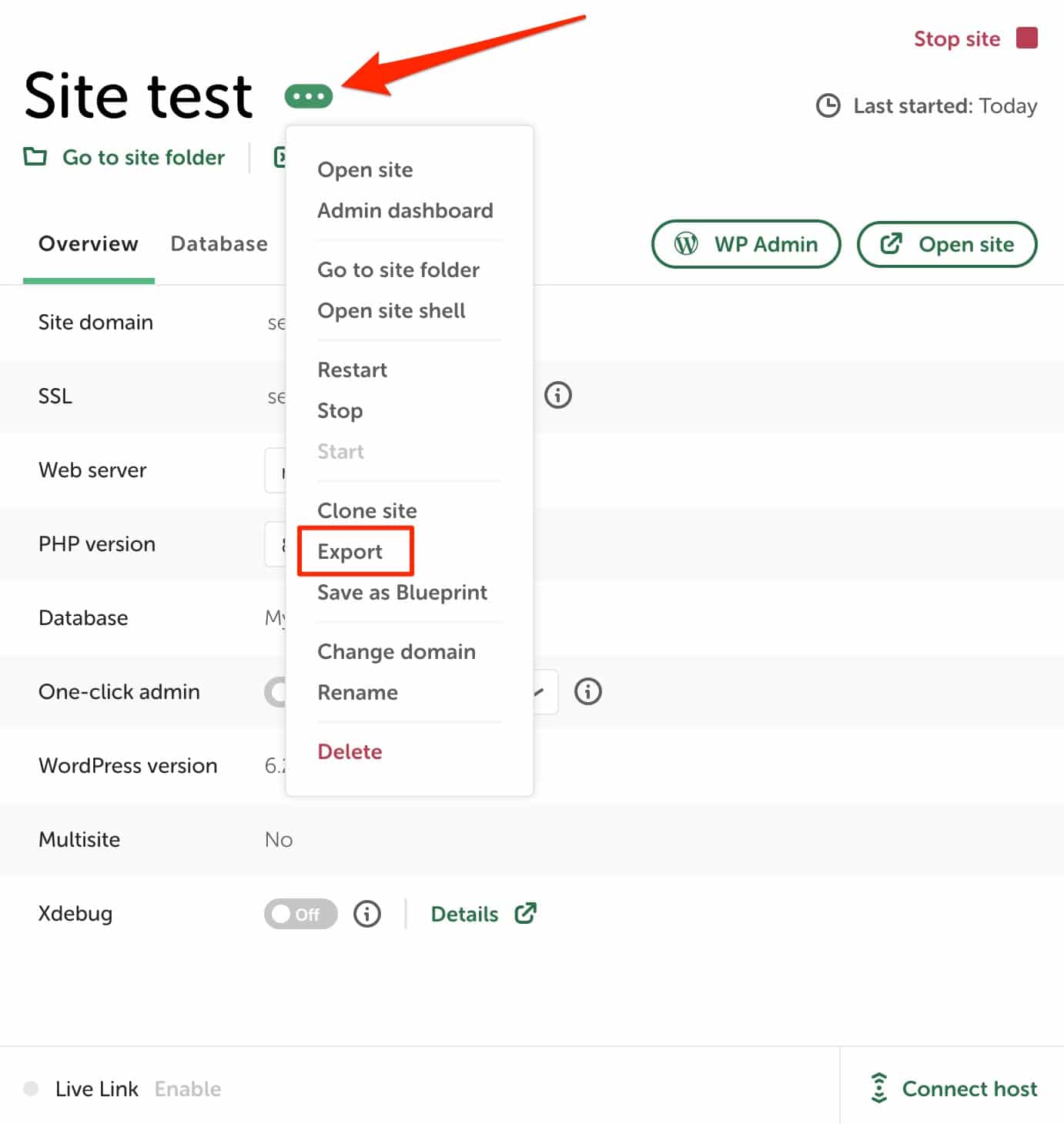This screenshot has width=1064, height=1124.
Task: Select Restart from the menu
Action: (x=352, y=370)
